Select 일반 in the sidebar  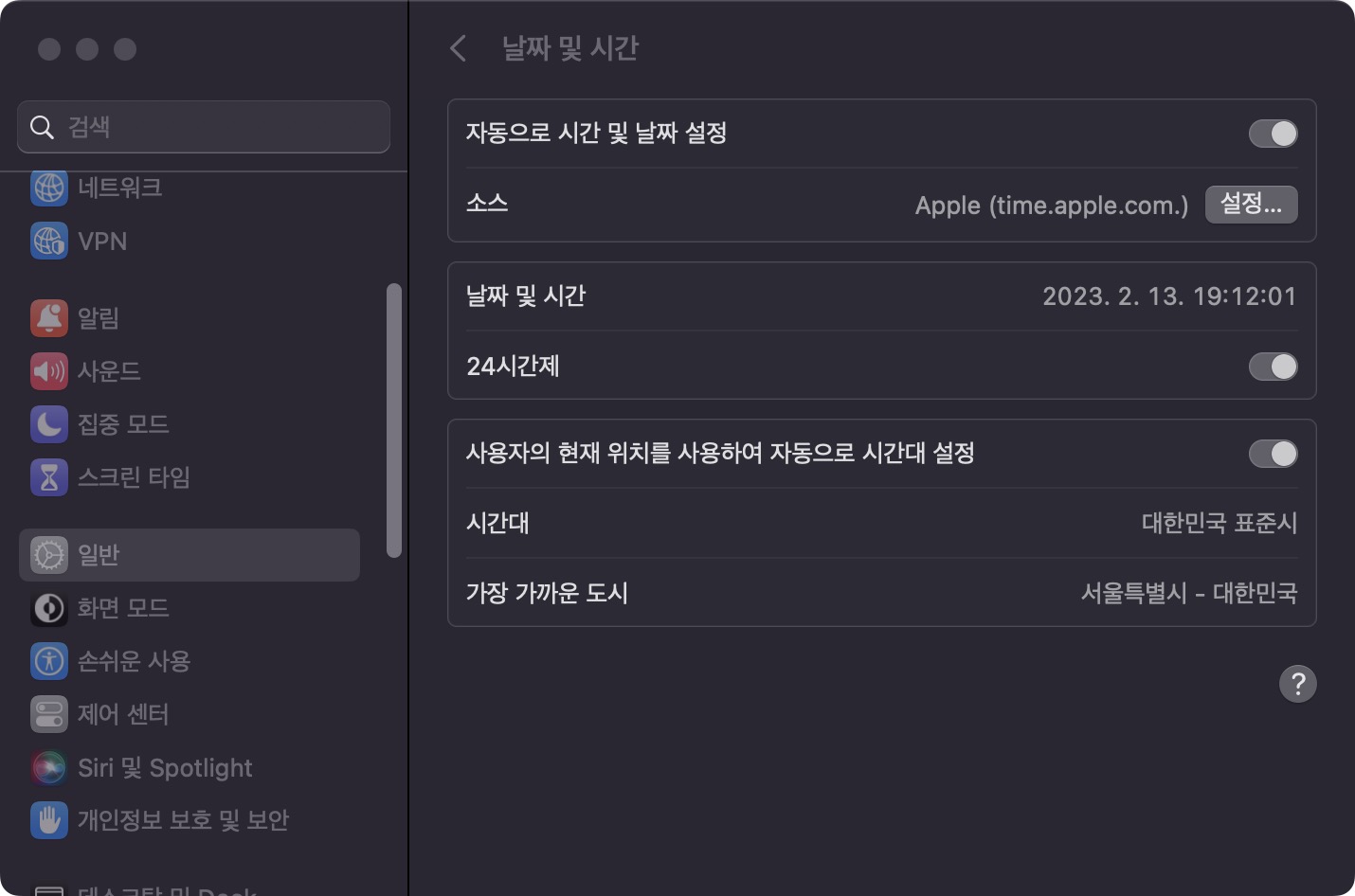[x=190, y=555]
